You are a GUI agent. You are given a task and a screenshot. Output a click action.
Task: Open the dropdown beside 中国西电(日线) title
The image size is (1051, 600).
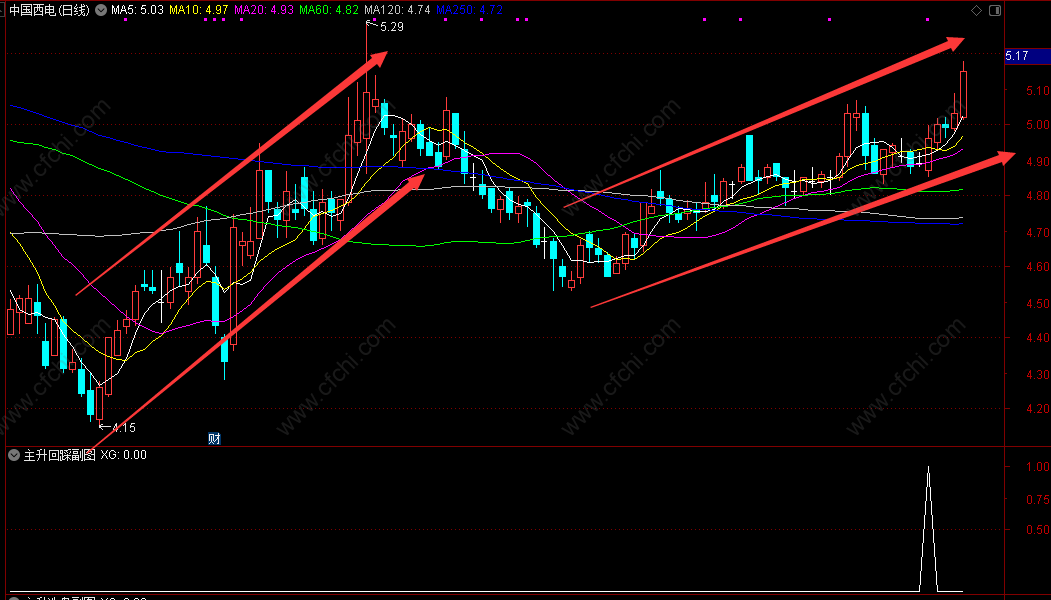click(x=101, y=10)
